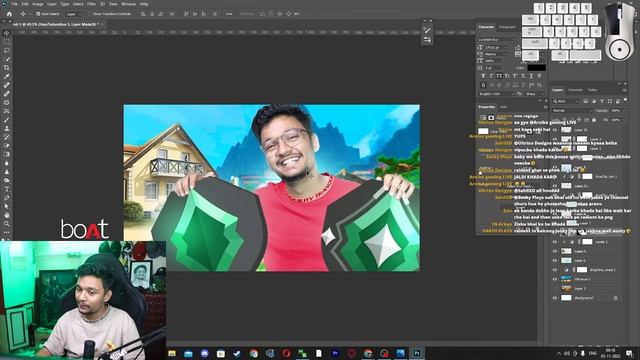Click the Background layer lock icon
The height and width of the screenshot is (360, 640).
point(616,298)
